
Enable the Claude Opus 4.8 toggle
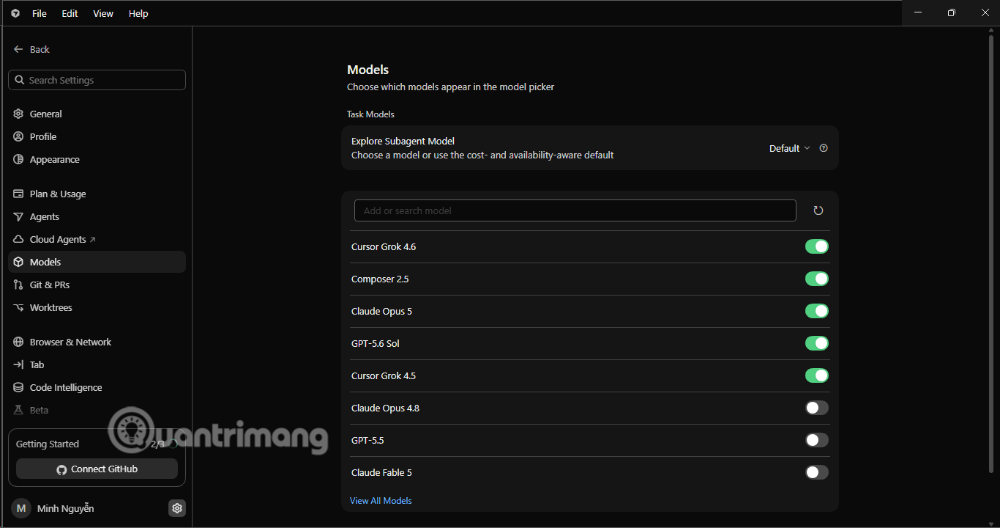pyautogui.click(x=816, y=408)
